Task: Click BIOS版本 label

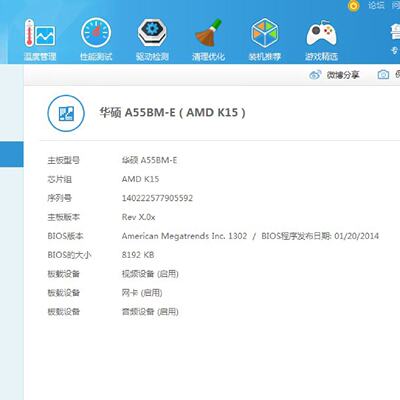Action: (65, 236)
